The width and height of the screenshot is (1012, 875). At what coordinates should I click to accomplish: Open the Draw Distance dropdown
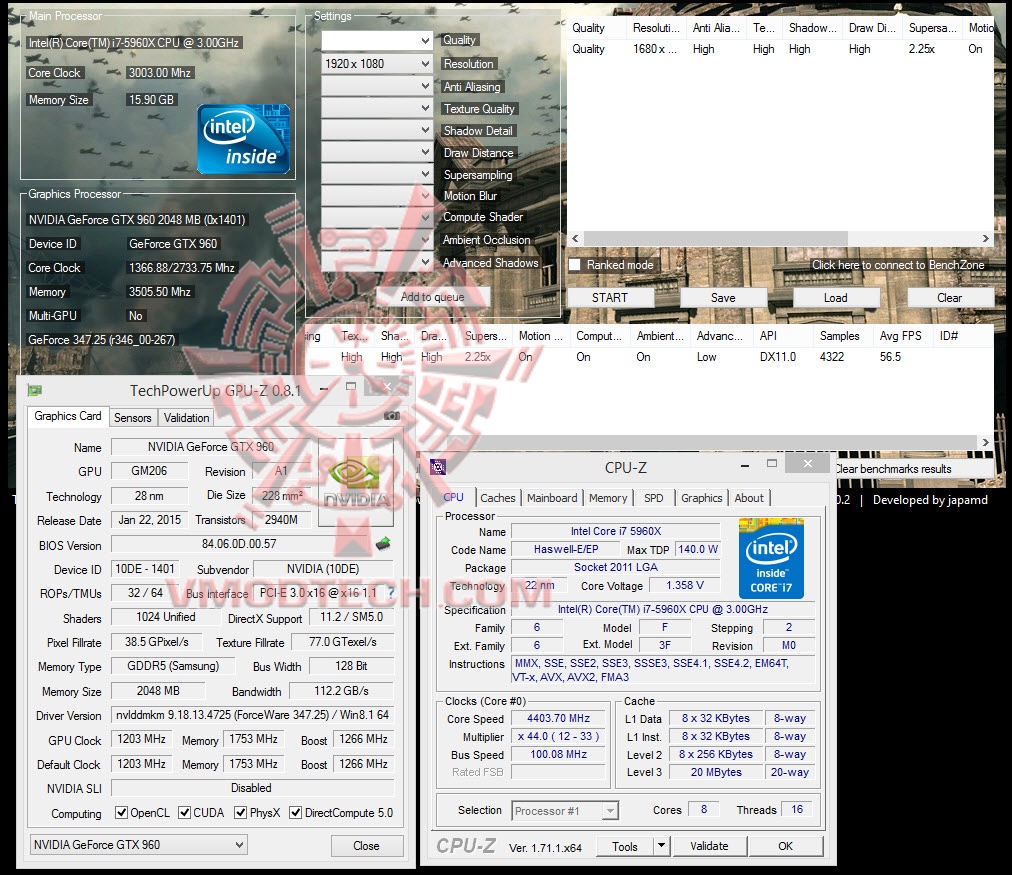(x=377, y=152)
